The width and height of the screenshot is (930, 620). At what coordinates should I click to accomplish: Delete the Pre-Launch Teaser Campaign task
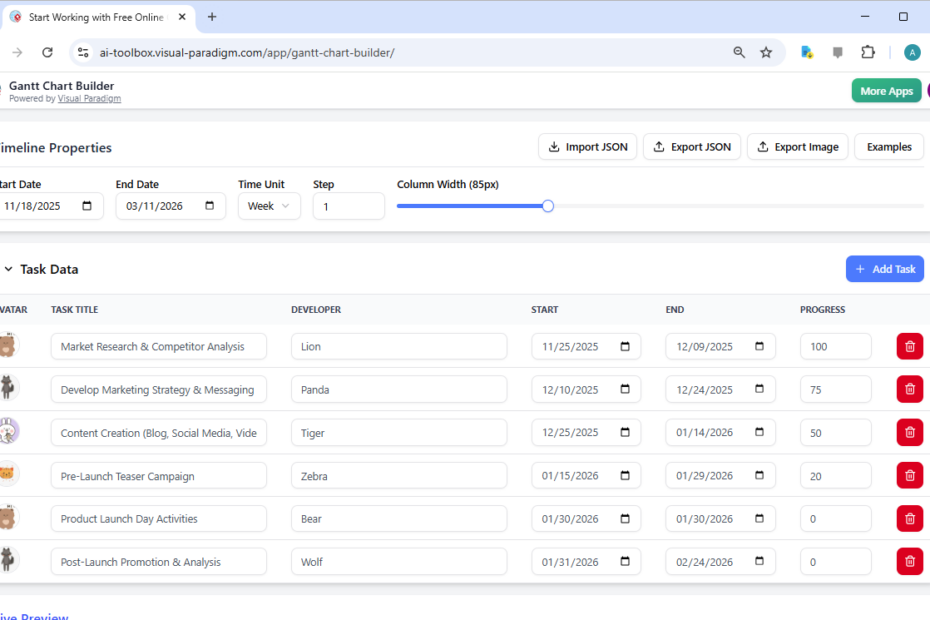click(x=909, y=475)
